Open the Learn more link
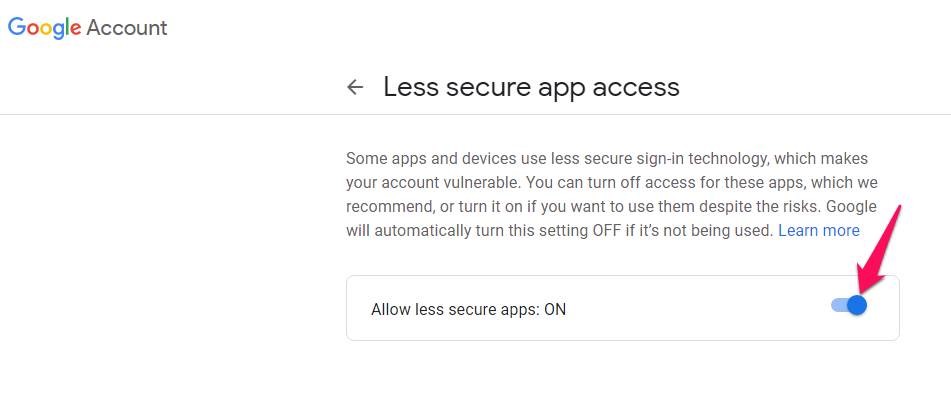The height and width of the screenshot is (395, 951). pyautogui.click(x=819, y=231)
